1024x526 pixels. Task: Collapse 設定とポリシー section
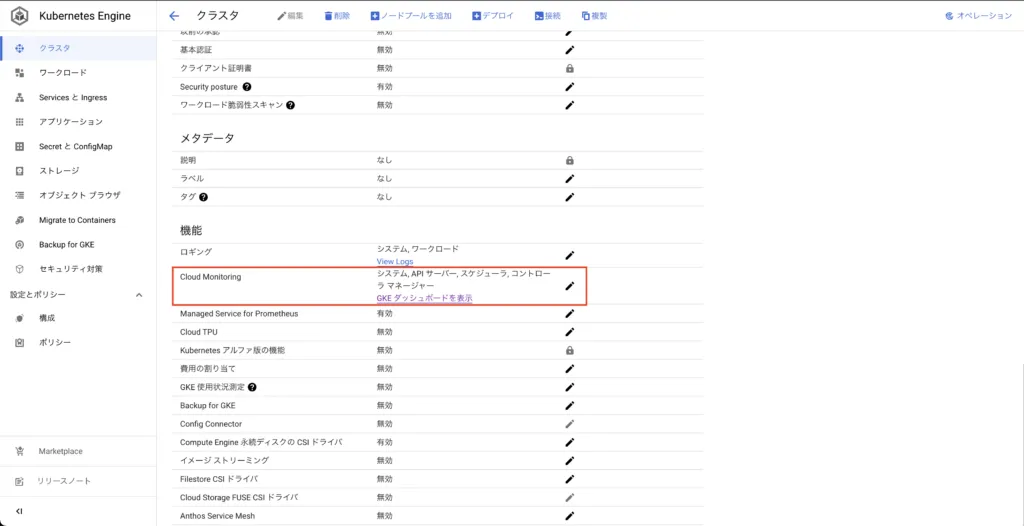coord(138,295)
